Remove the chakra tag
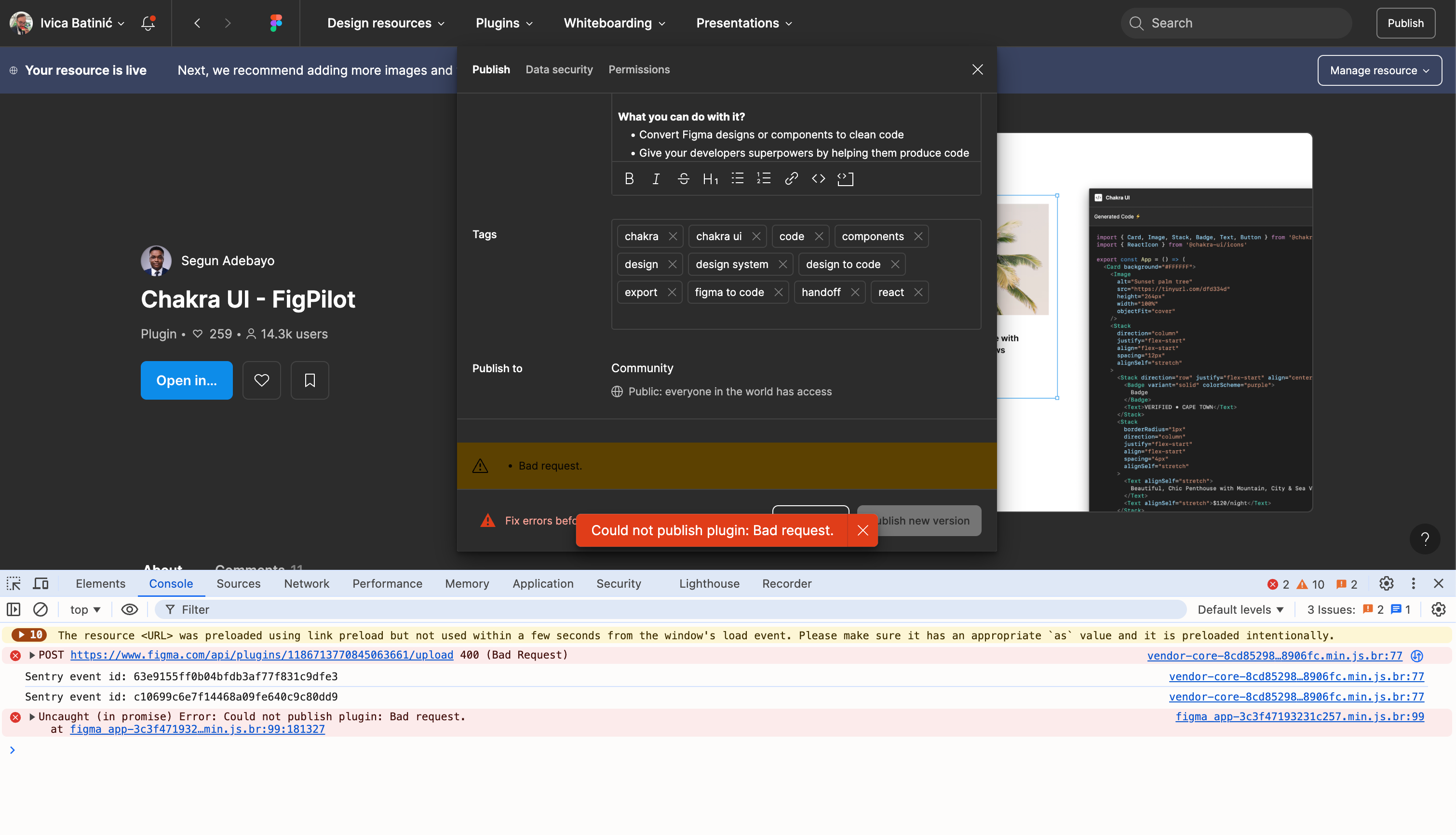 [x=673, y=236]
